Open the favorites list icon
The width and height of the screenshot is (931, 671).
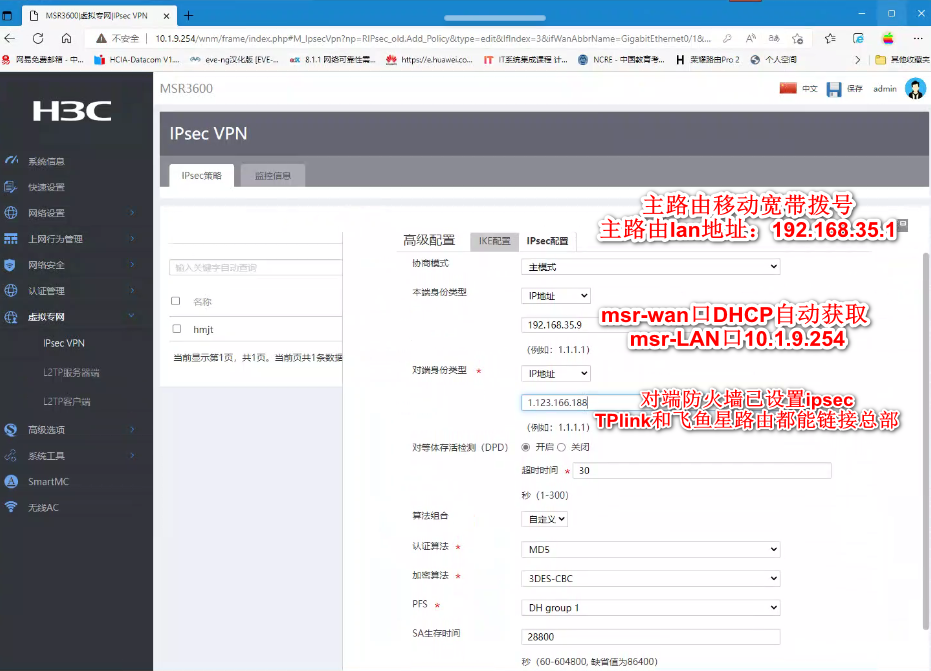pyautogui.click(x=830, y=39)
